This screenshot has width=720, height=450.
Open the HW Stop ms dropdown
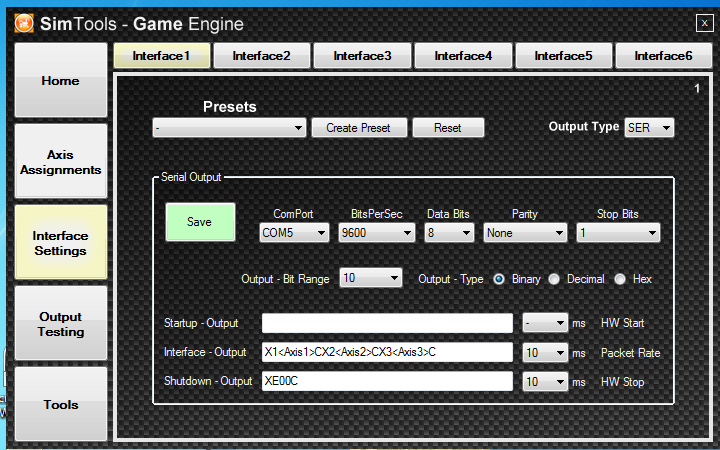point(545,382)
